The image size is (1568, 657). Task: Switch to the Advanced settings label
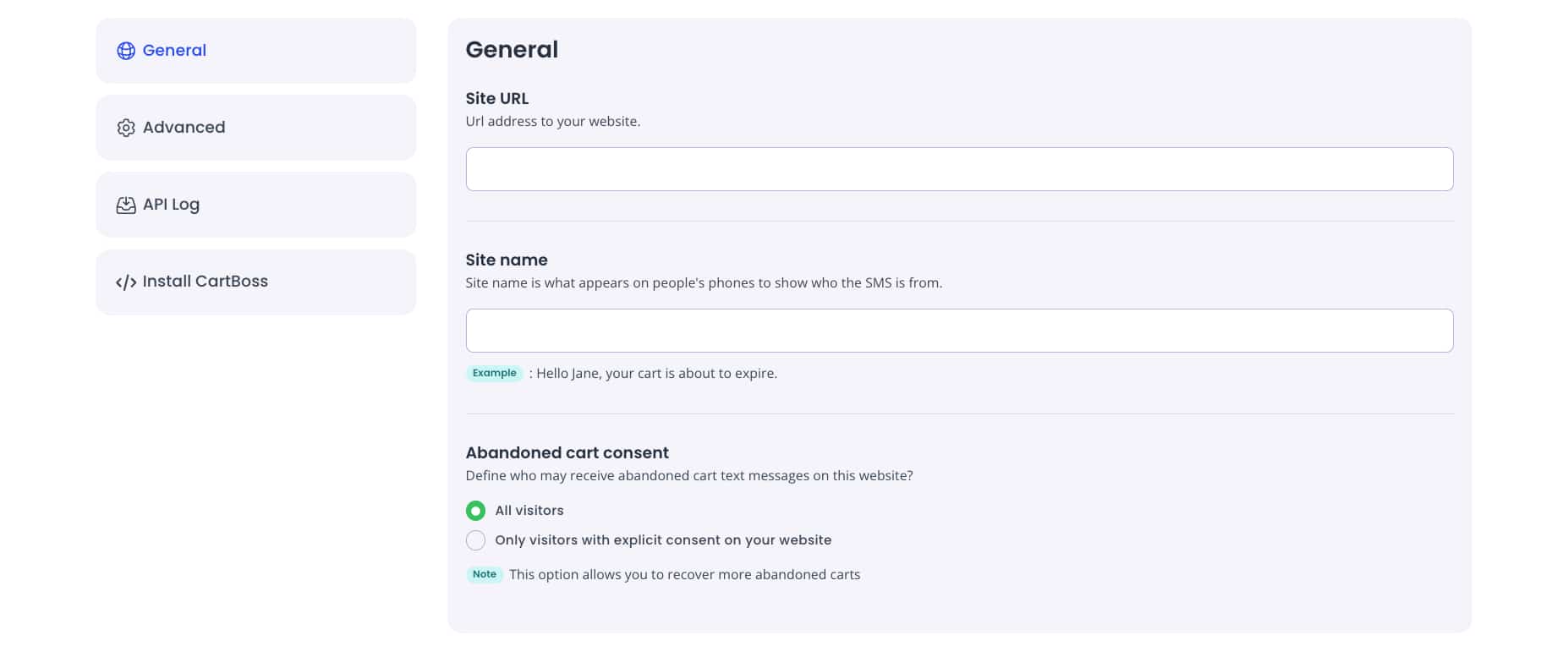click(184, 127)
